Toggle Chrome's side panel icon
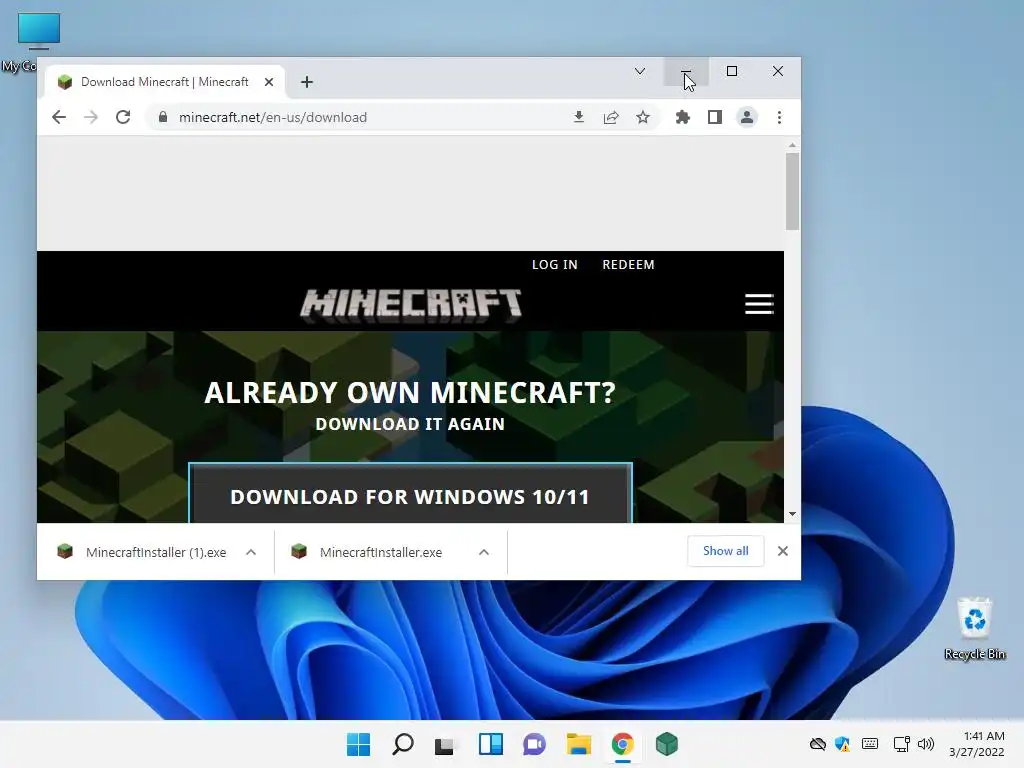 [714, 118]
